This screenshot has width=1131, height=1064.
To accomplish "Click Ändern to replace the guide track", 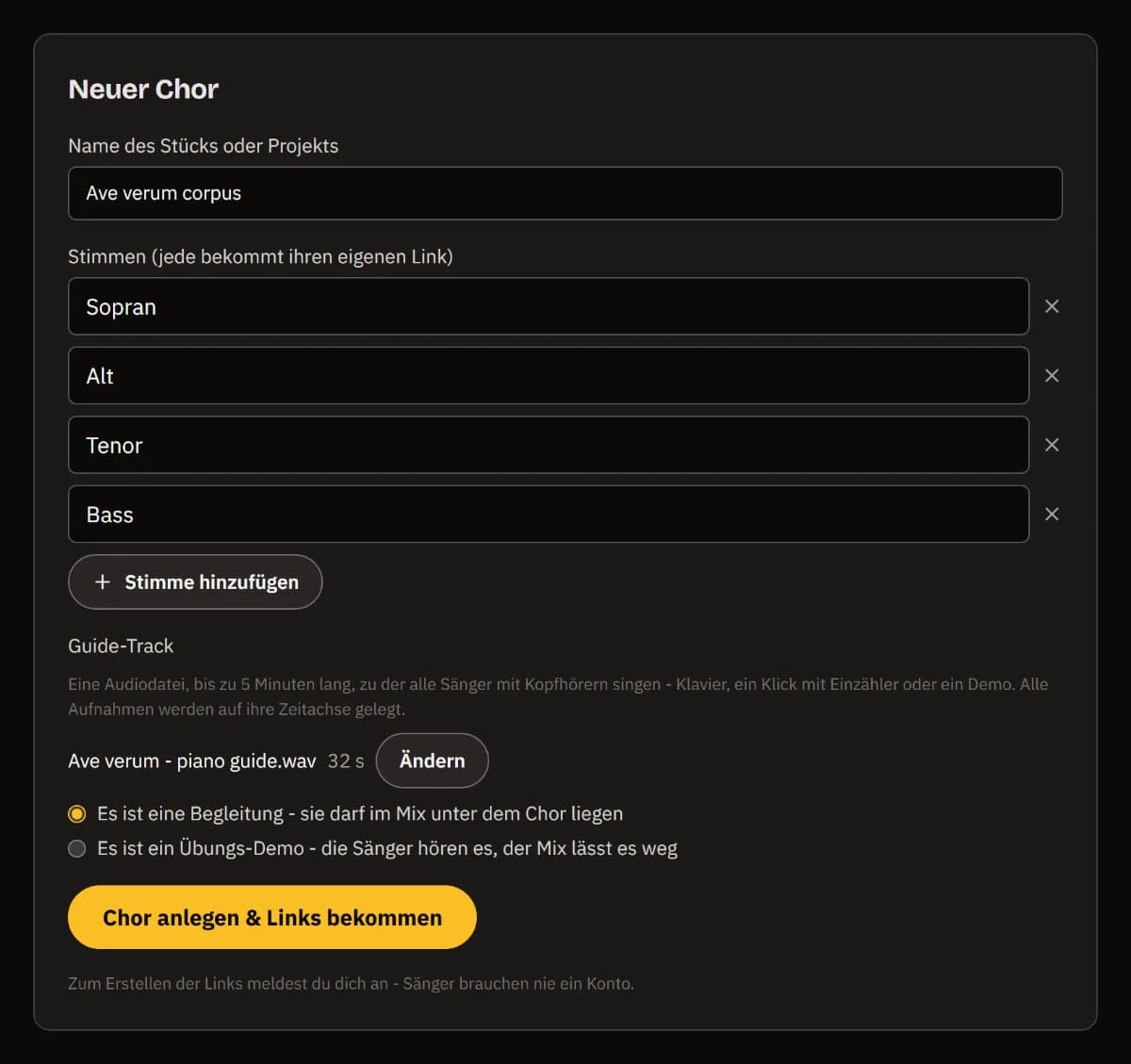I will tap(432, 761).
